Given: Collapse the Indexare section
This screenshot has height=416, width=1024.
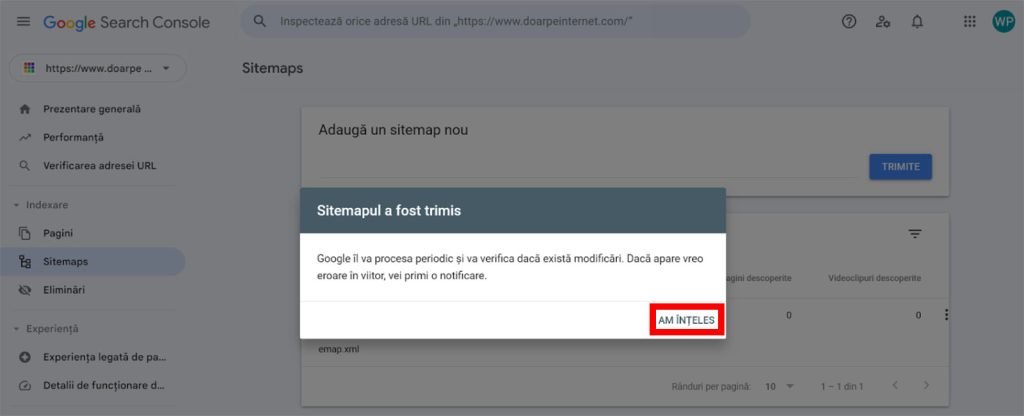Looking at the screenshot, I should click(40, 205).
